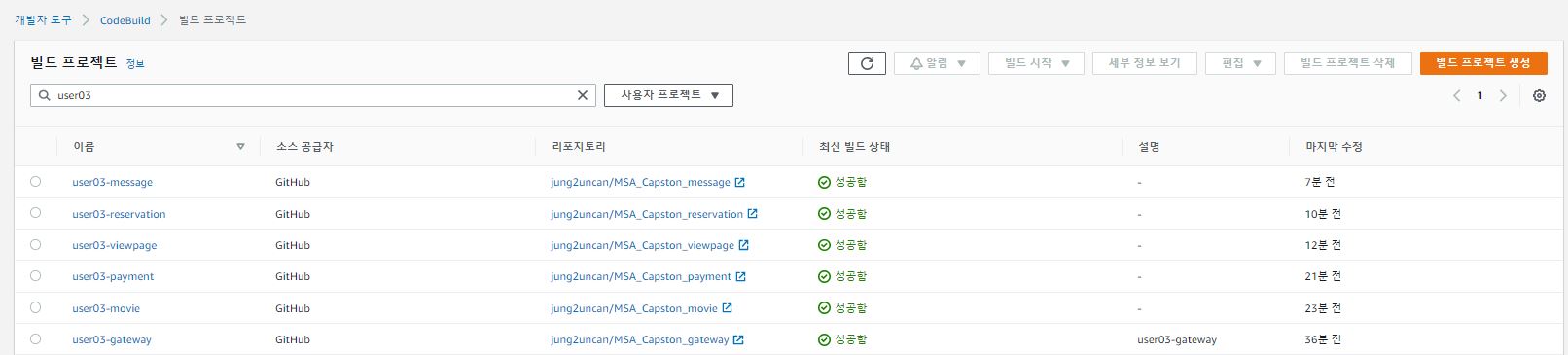1568x355 pixels.
Task: Click 설명 column header
Action: coord(1149,147)
